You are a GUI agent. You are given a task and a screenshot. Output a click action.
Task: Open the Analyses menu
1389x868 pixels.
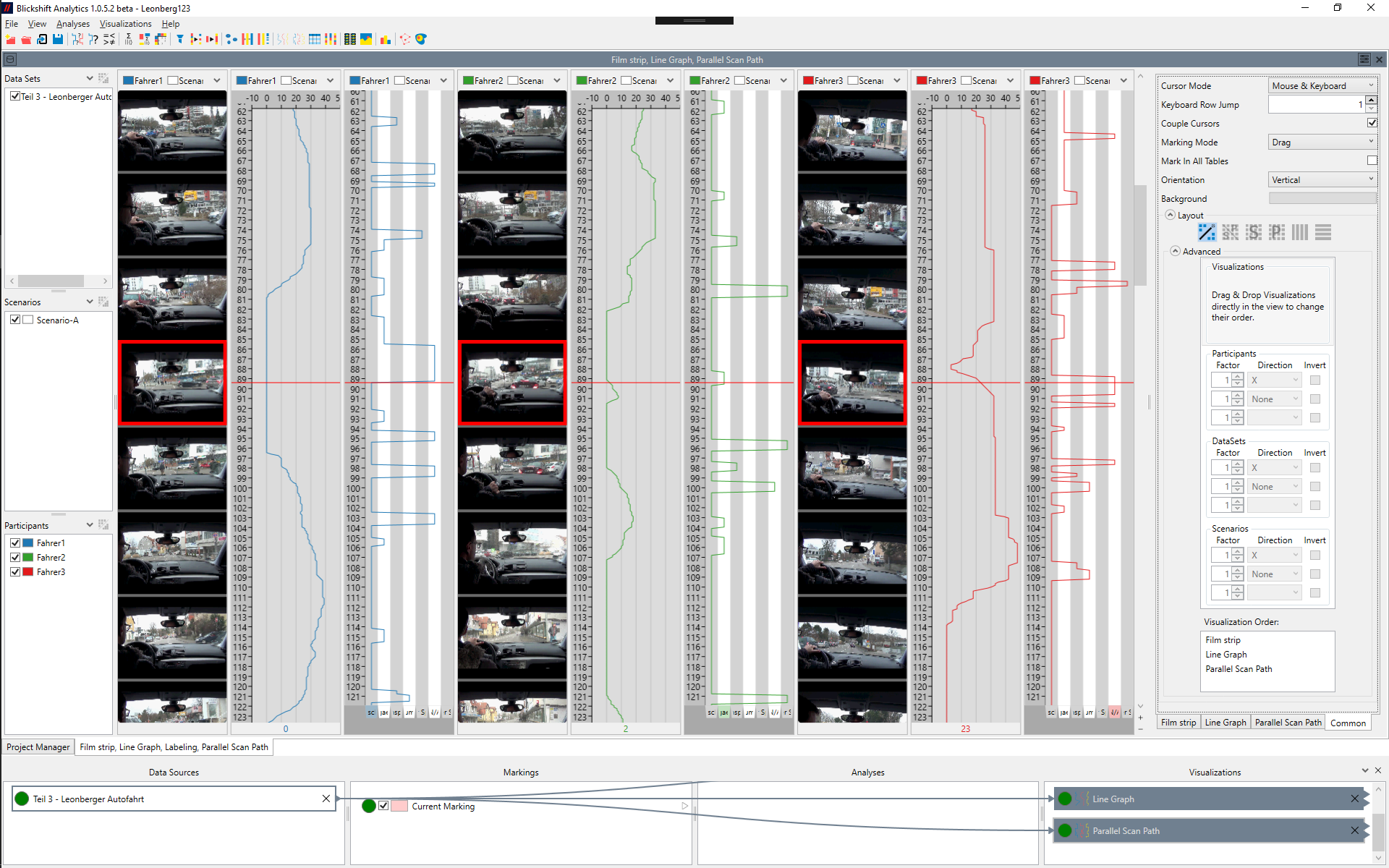coord(73,24)
